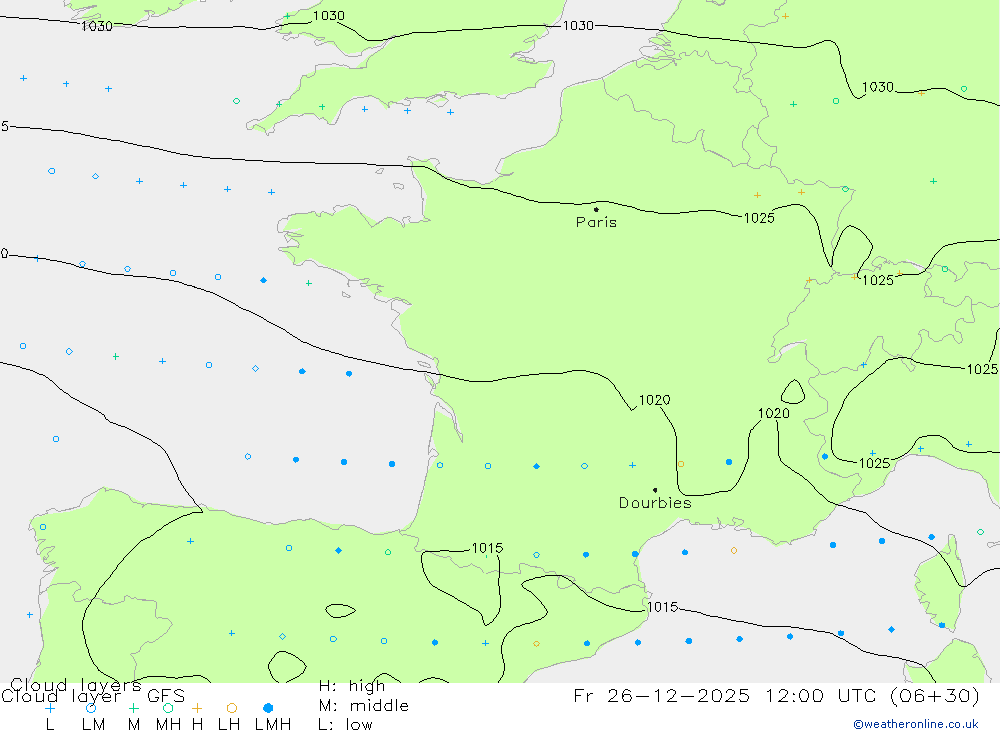
Task: Click the 'MH' legend label text
Action: click(x=168, y=725)
